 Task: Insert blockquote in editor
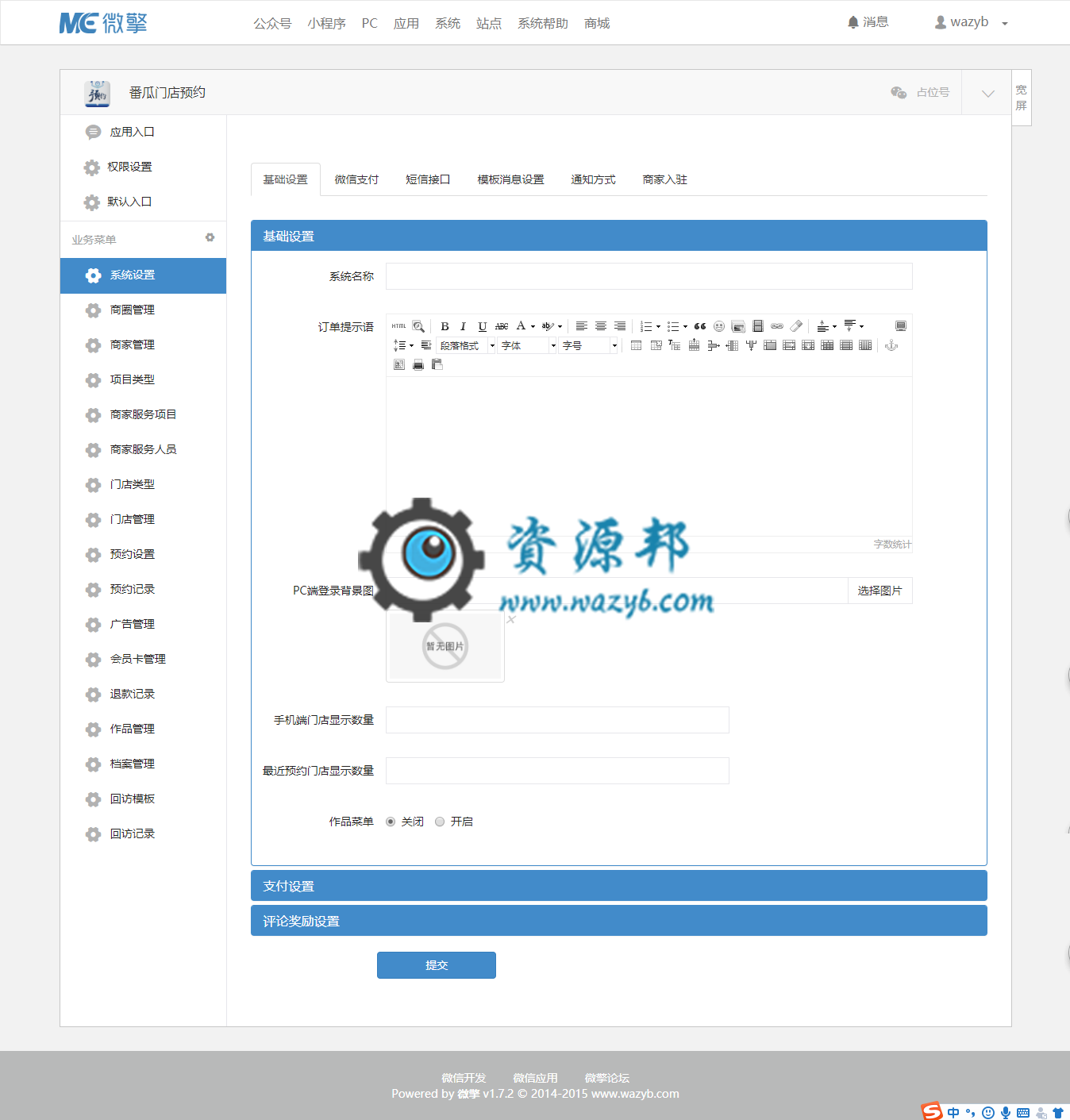pyautogui.click(x=700, y=326)
